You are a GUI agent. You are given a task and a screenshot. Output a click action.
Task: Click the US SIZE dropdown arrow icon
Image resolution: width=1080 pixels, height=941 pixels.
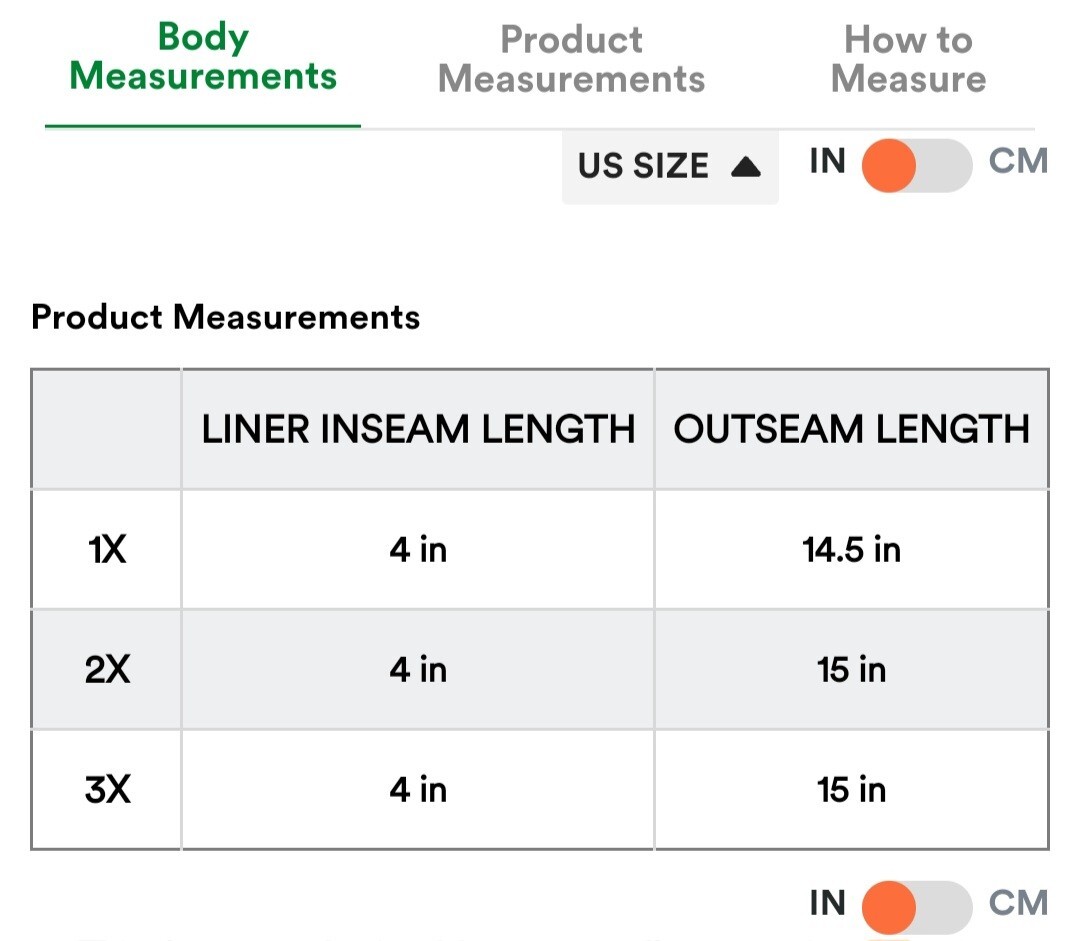click(745, 167)
